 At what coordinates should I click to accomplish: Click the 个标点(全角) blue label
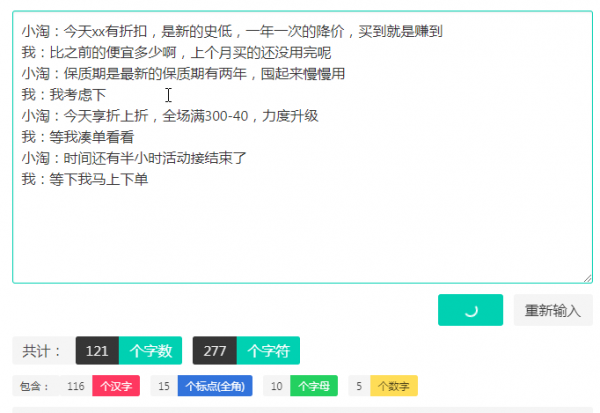(x=215, y=386)
